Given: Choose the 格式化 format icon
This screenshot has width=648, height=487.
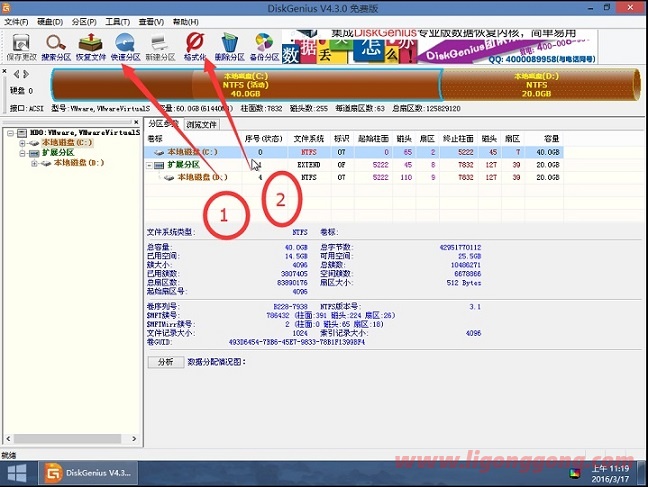Looking at the screenshot, I should pos(195,48).
